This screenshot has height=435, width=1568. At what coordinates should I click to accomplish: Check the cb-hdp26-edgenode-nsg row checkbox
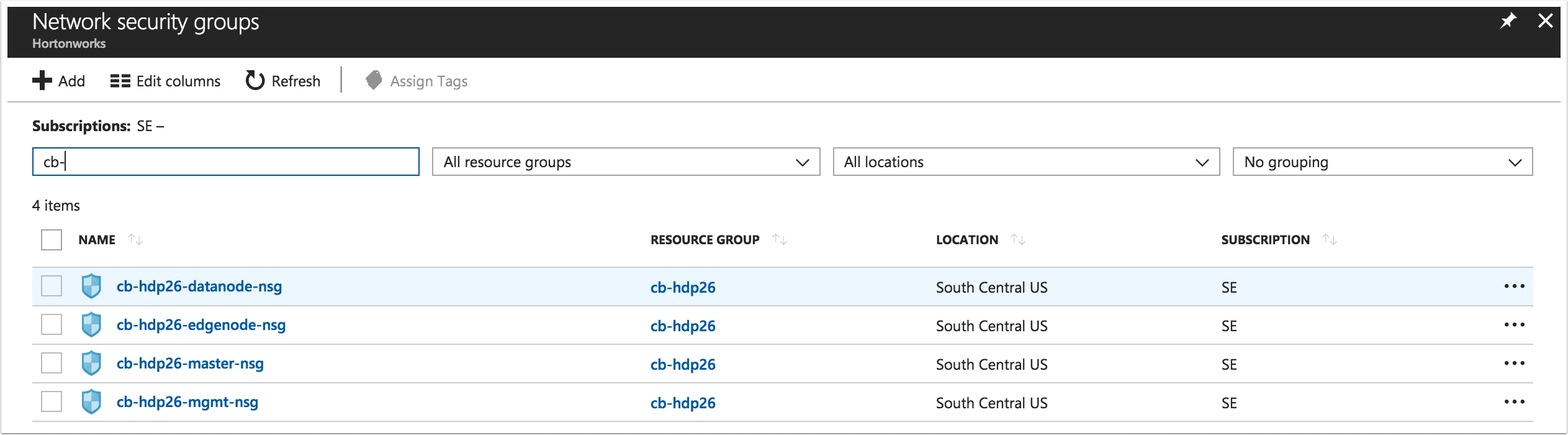[52, 325]
